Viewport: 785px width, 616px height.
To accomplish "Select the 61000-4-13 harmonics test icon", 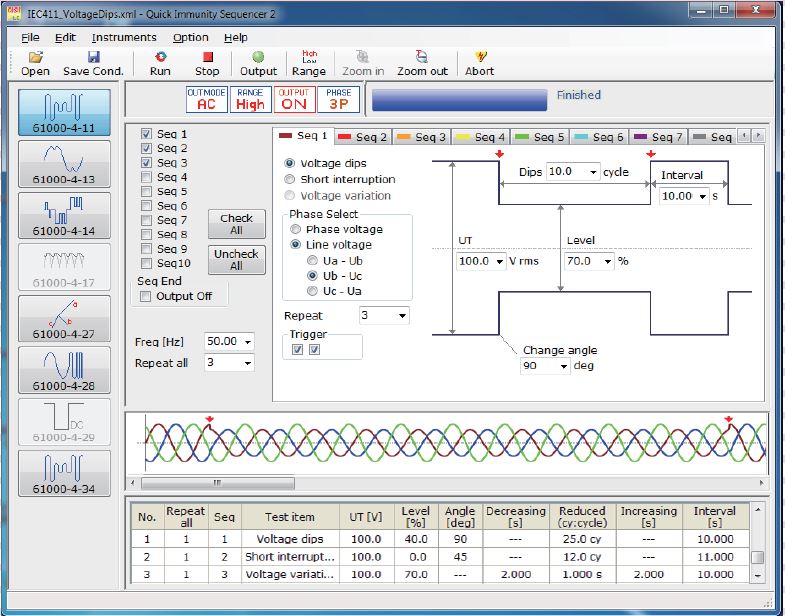I will [64, 164].
